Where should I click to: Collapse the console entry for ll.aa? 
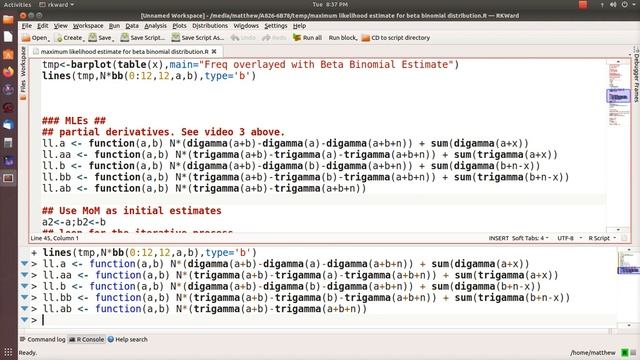[24, 275]
